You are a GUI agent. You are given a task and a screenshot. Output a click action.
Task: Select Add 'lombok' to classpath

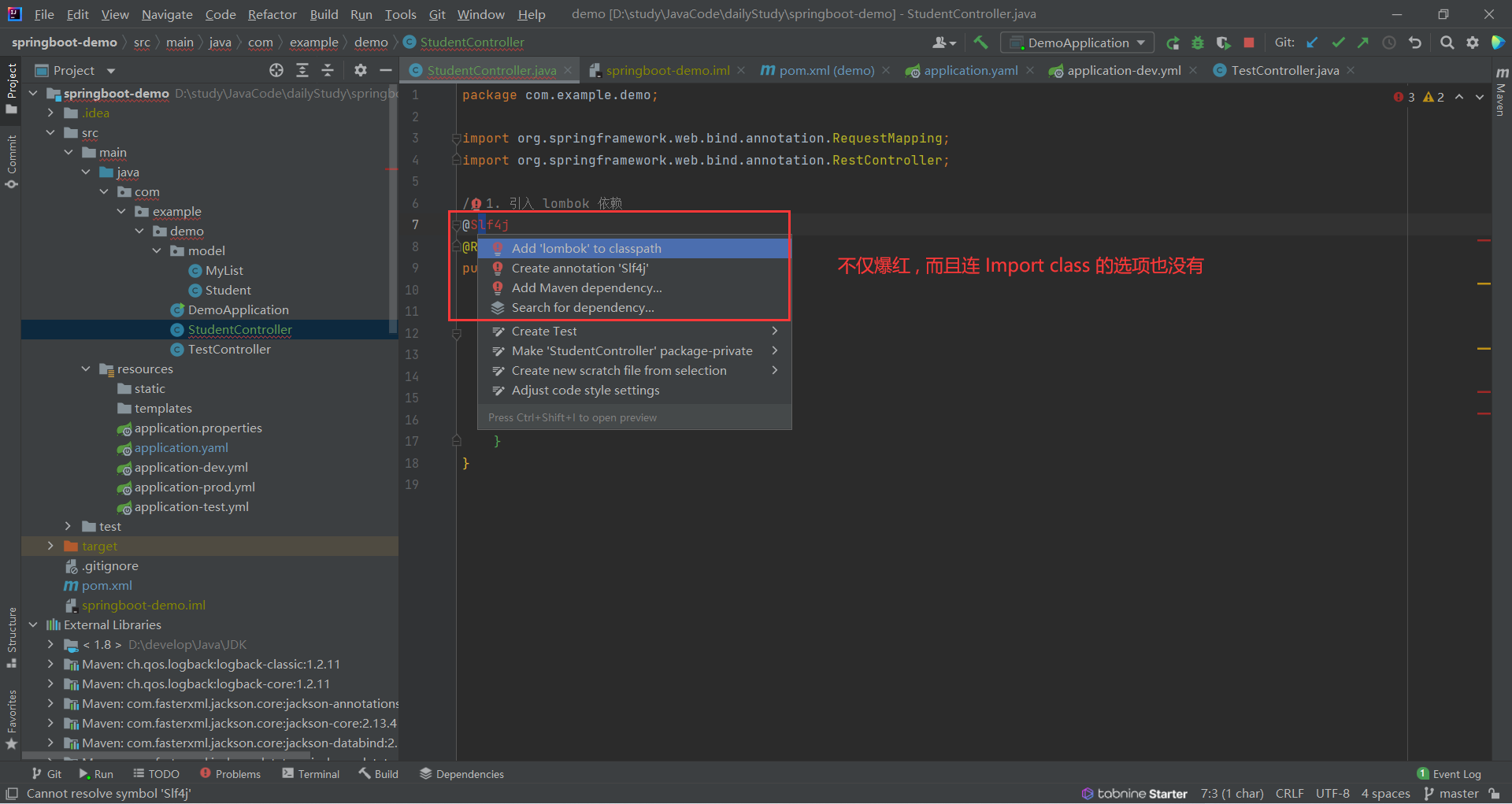[x=633, y=248]
